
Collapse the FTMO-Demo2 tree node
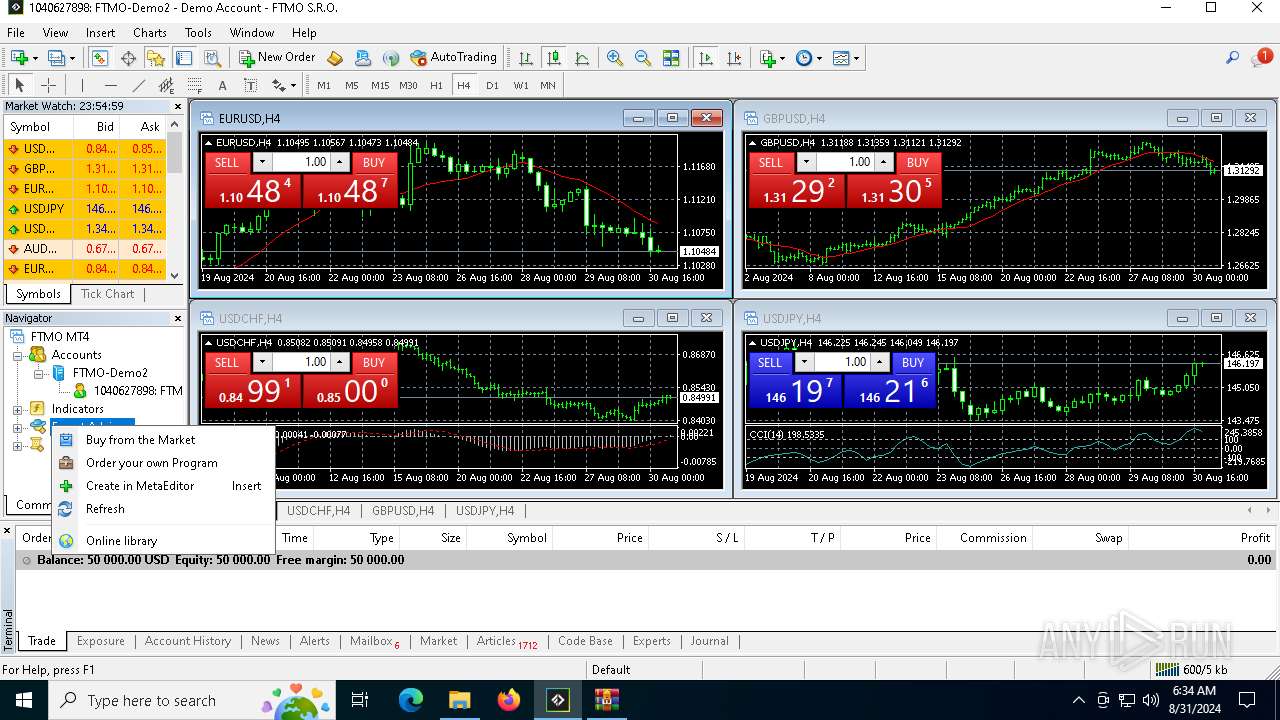38,373
